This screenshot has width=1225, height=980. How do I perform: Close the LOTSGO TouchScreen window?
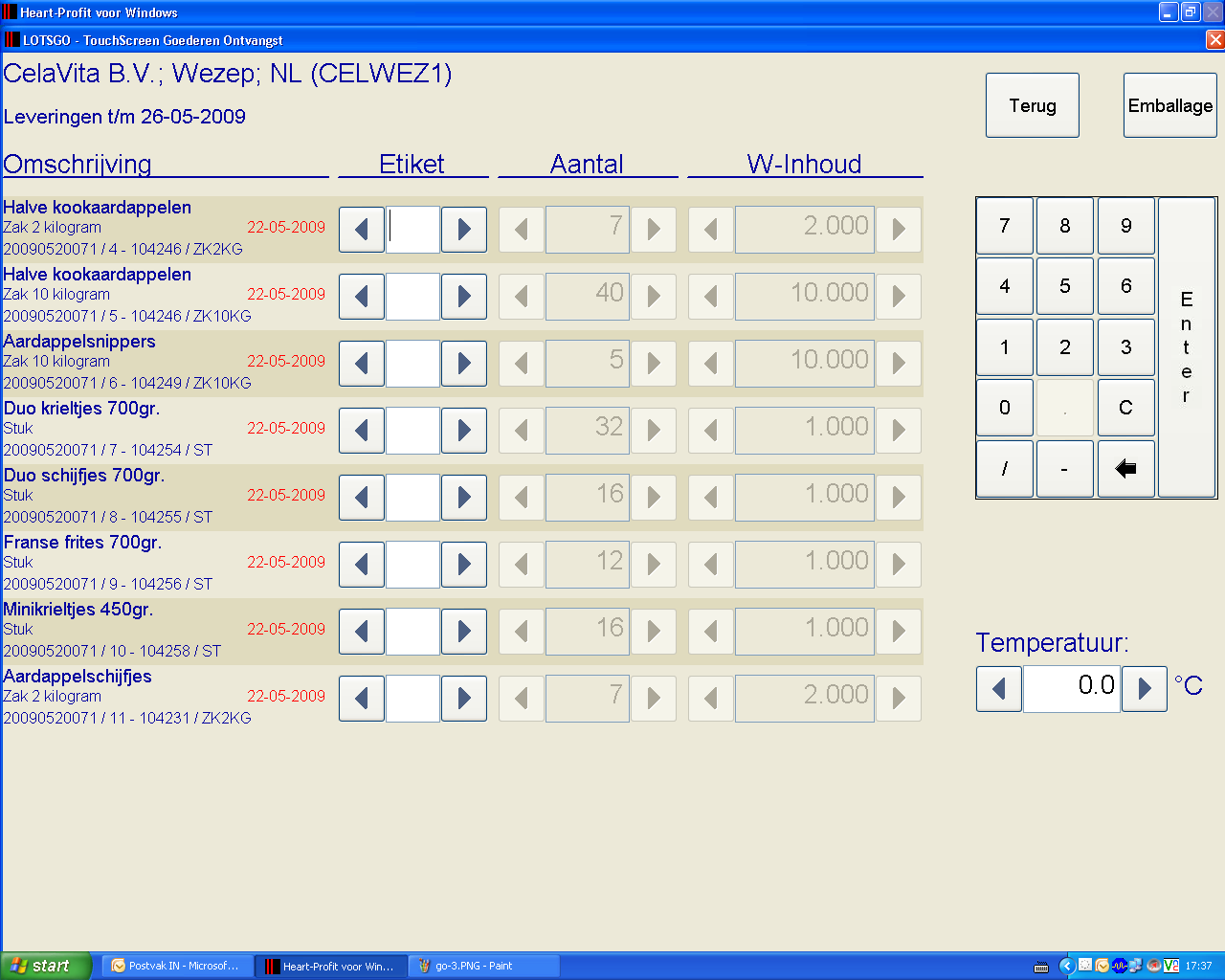click(1214, 39)
